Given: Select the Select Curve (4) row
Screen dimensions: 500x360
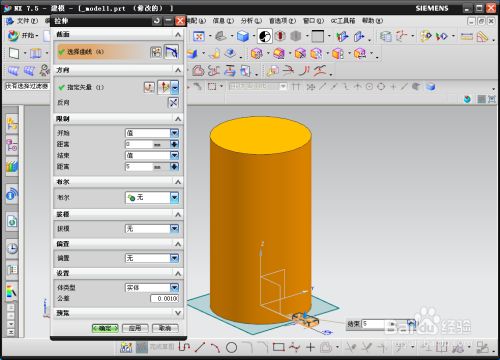Looking at the screenshot, I should click(102, 52).
